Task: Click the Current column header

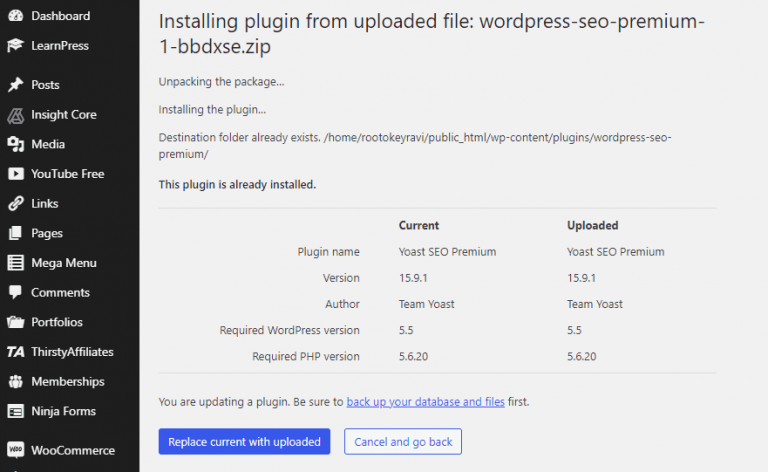Action: click(x=419, y=225)
